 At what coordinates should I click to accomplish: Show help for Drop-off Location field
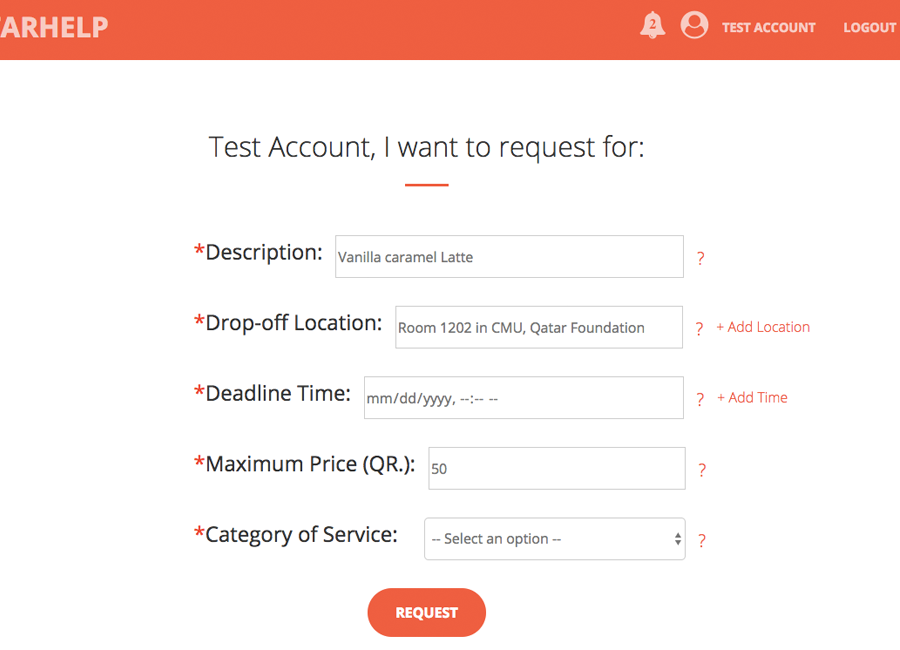click(699, 329)
